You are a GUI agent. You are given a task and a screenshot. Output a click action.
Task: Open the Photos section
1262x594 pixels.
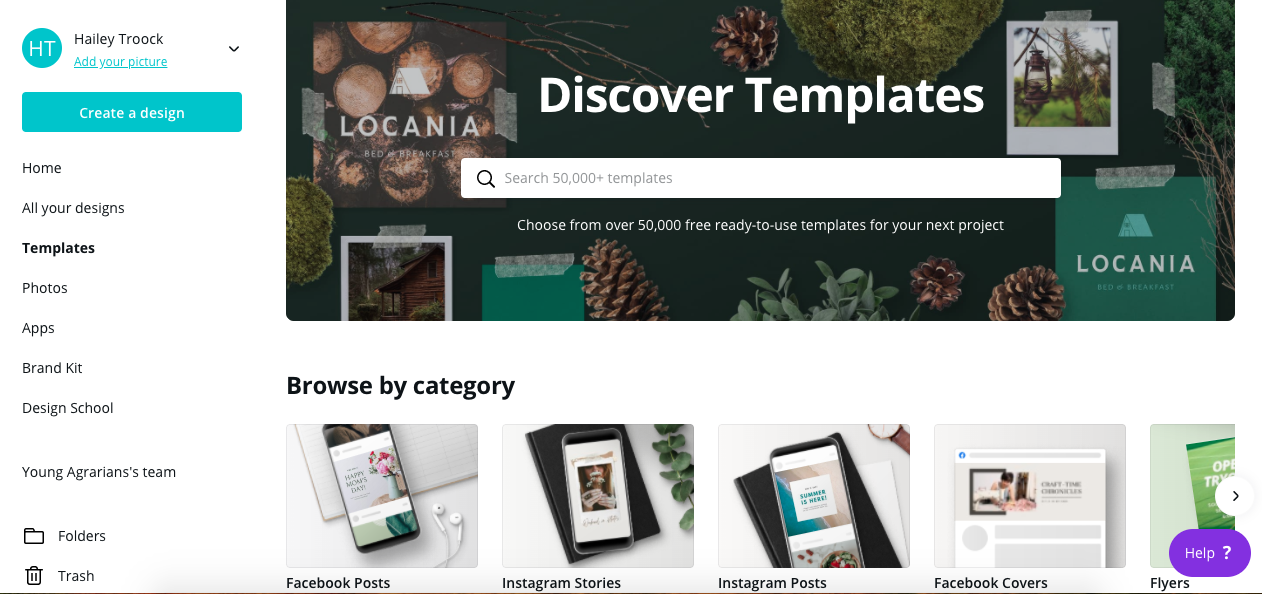[x=45, y=288]
